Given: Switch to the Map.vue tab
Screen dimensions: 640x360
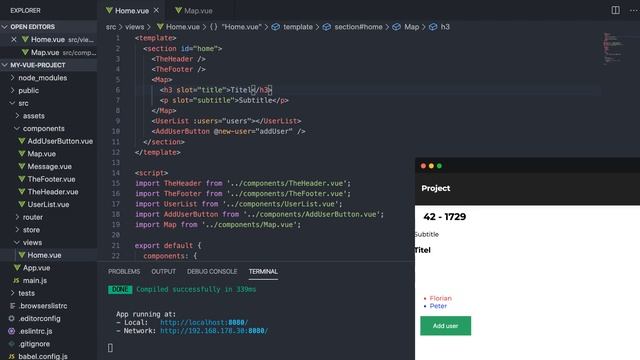Looking at the screenshot, I should 198,11.
